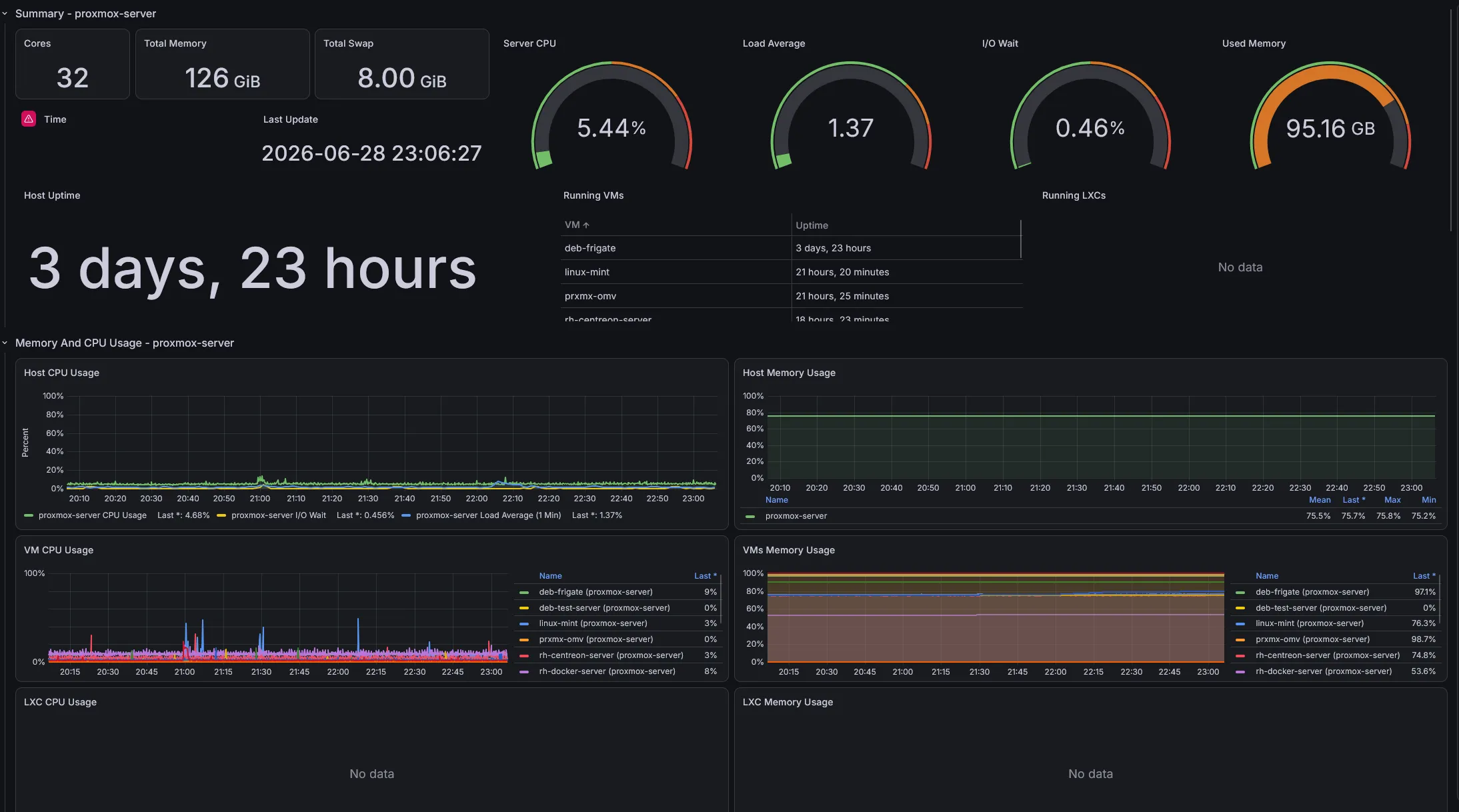The image size is (1459, 812).
Task: Toggle linux-mint series in VM CPU legend
Action: tap(593, 623)
